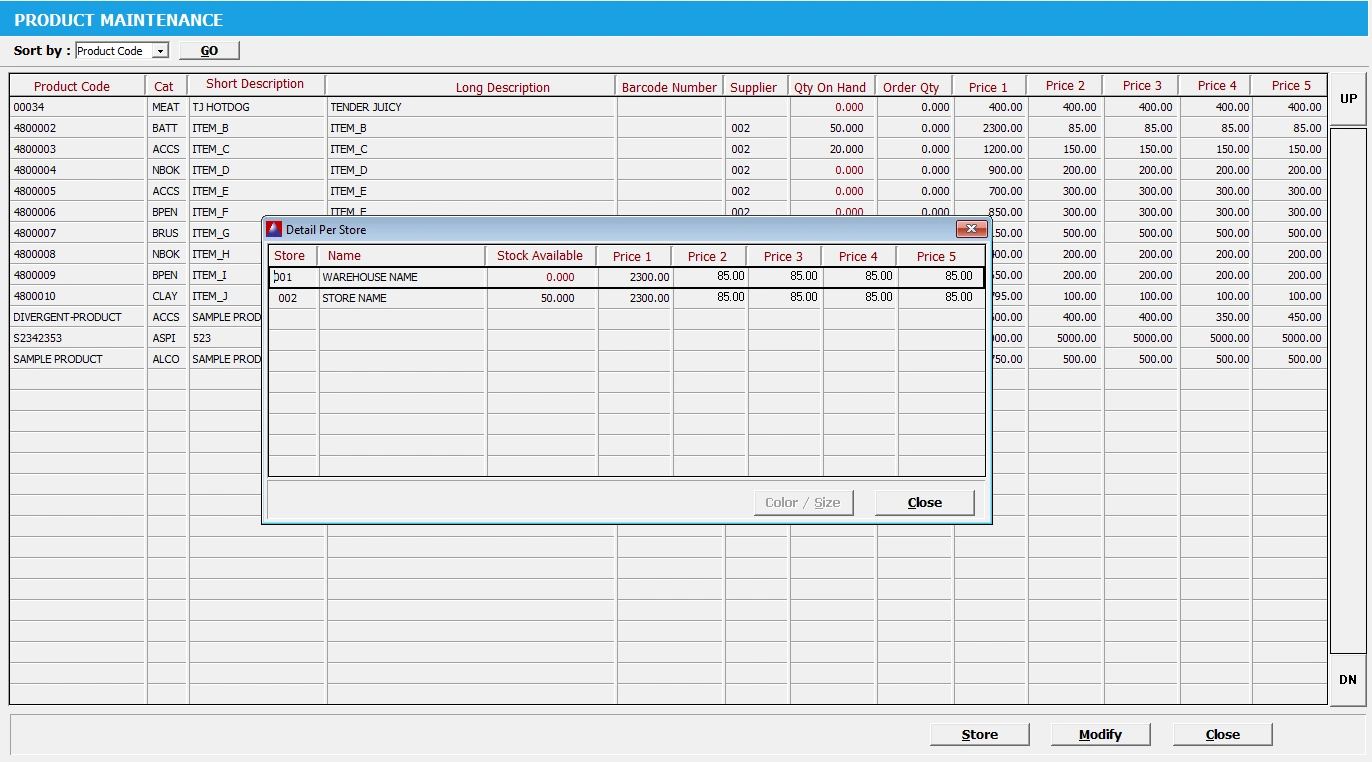Click the DN scroll button
This screenshot has width=1372, height=762.
coord(1348,680)
